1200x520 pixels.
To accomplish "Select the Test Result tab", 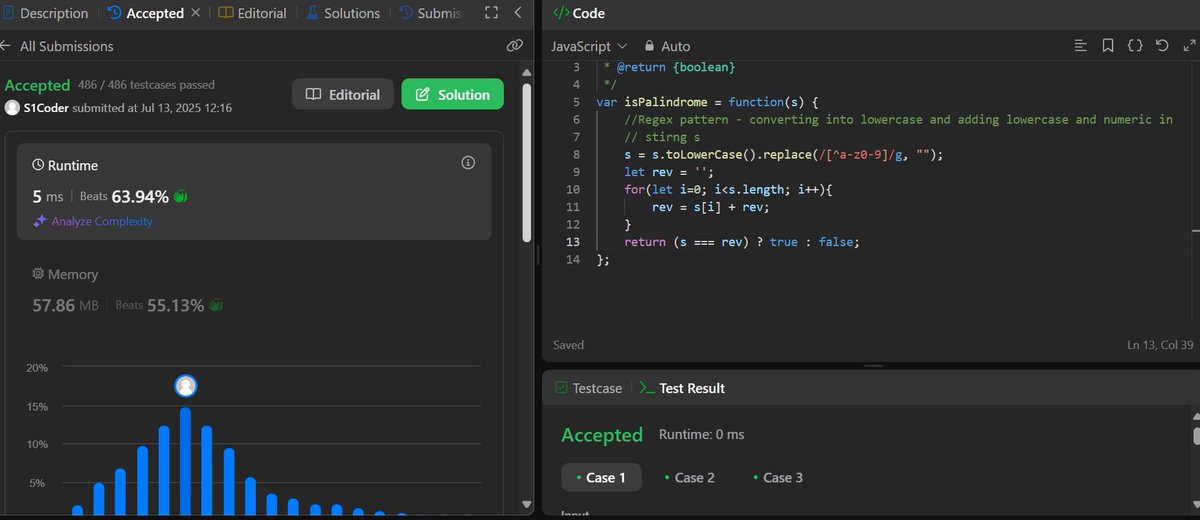I will [683, 388].
